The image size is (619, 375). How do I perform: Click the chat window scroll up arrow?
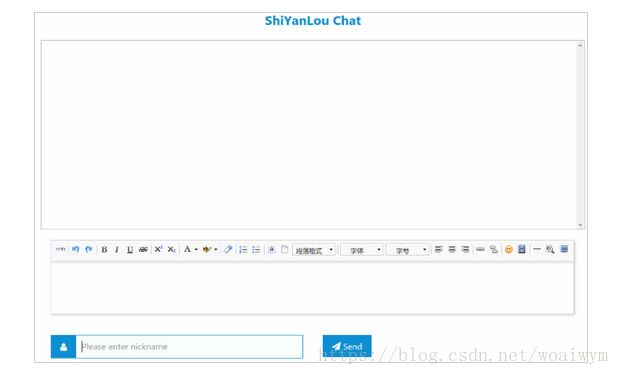580,45
